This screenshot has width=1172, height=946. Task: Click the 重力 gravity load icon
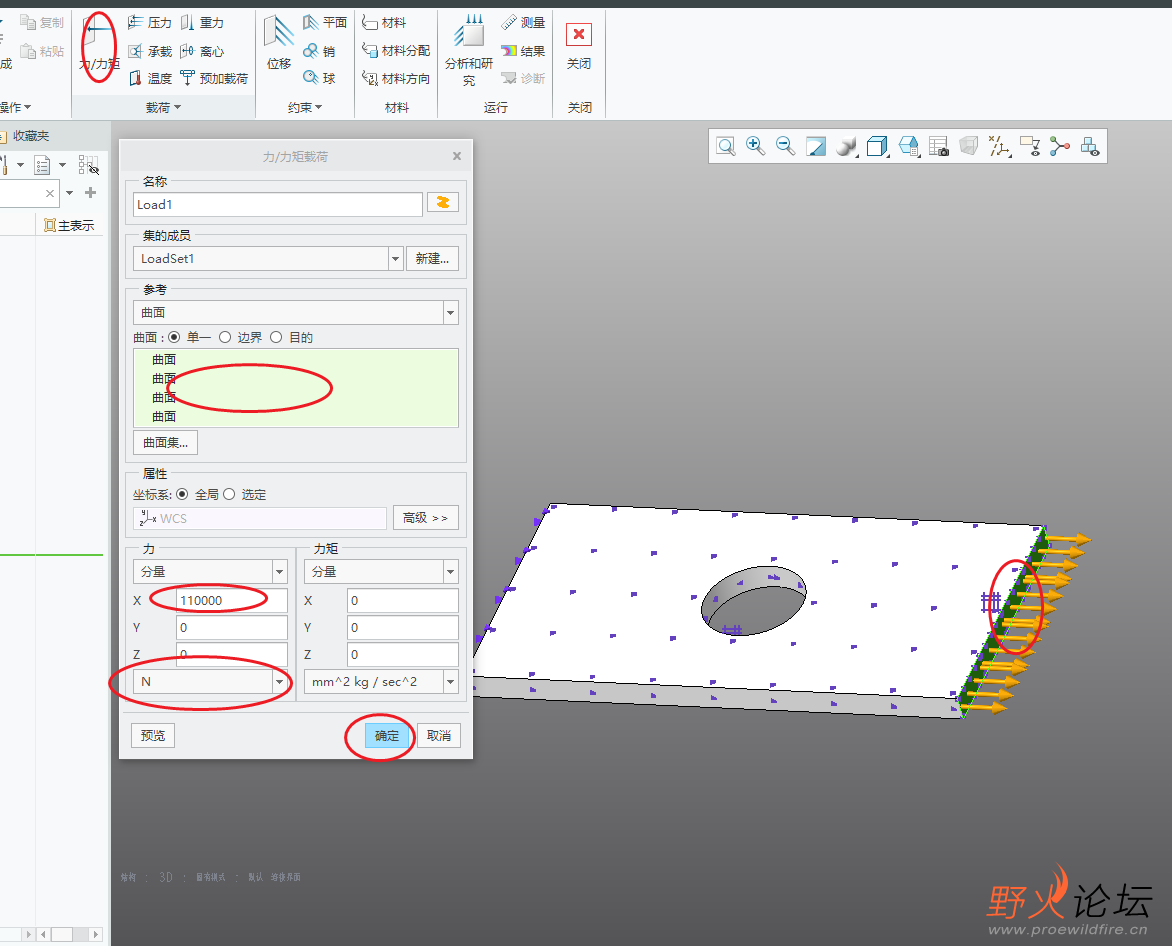[x=202, y=23]
